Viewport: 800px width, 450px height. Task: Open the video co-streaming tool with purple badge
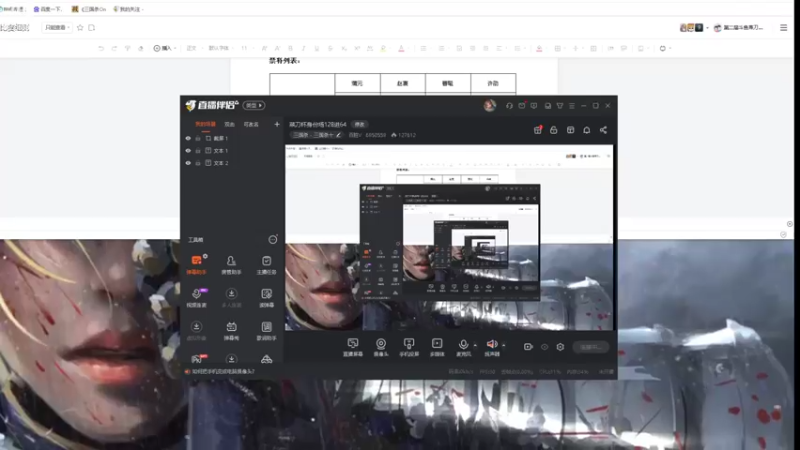pos(196,298)
